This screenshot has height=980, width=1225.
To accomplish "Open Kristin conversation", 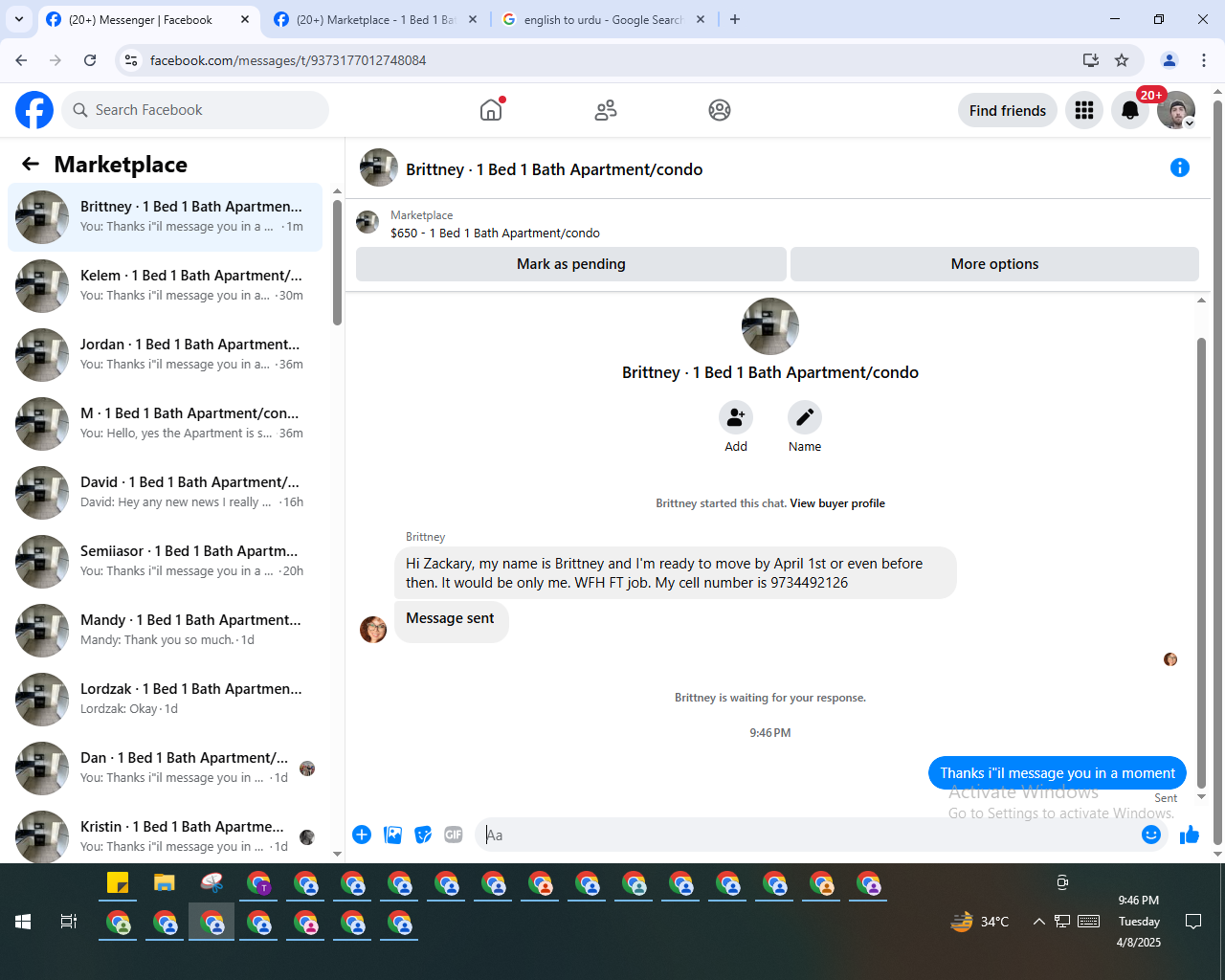I will (x=166, y=835).
